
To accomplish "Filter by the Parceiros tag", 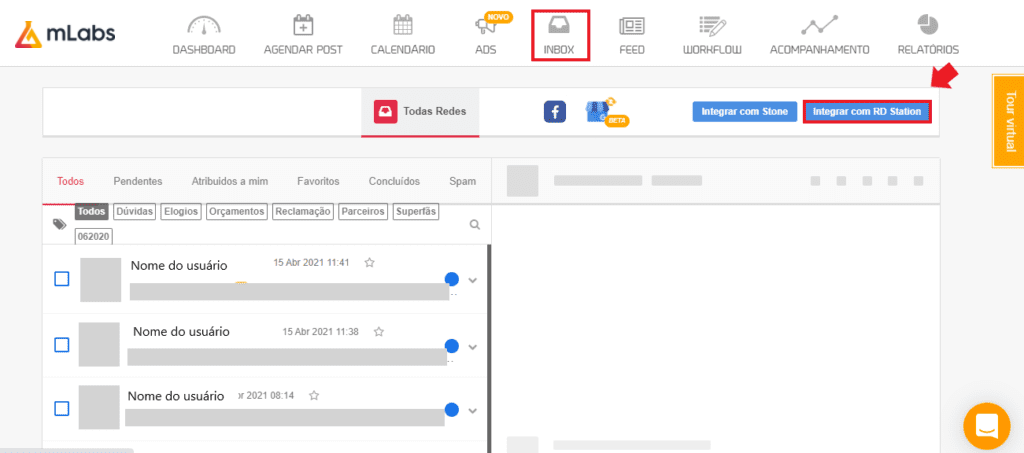I will (x=363, y=211).
